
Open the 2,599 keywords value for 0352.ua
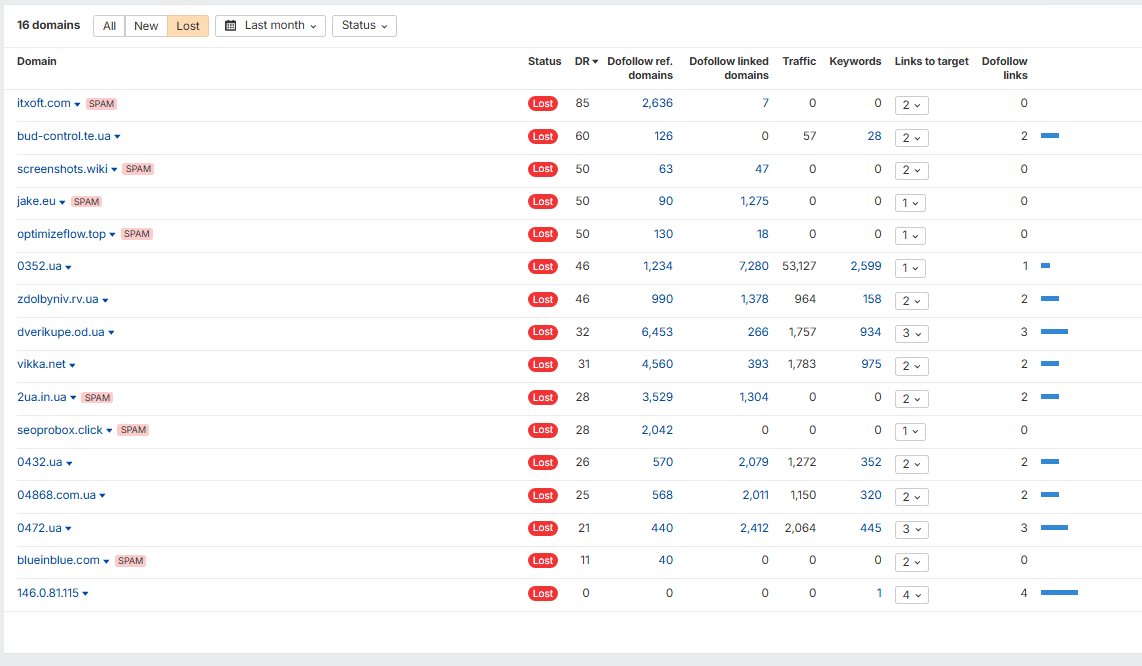pyautogui.click(x=866, y=267)
